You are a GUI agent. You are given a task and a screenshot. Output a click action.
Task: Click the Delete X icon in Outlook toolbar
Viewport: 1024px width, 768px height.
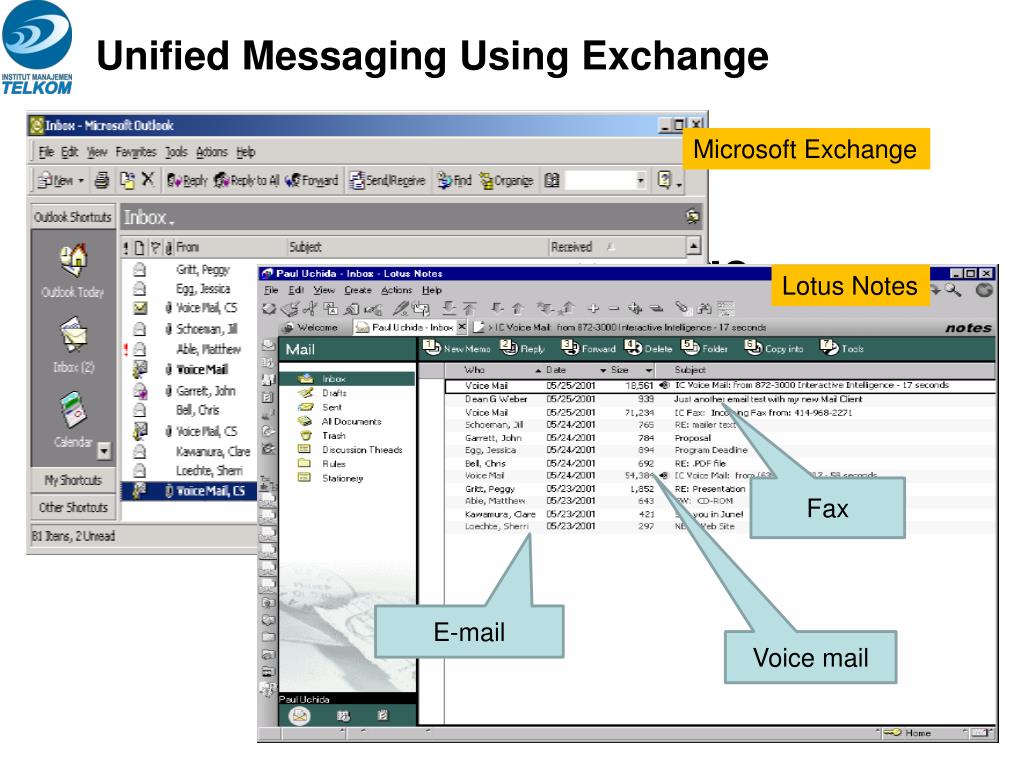[148, 180]
